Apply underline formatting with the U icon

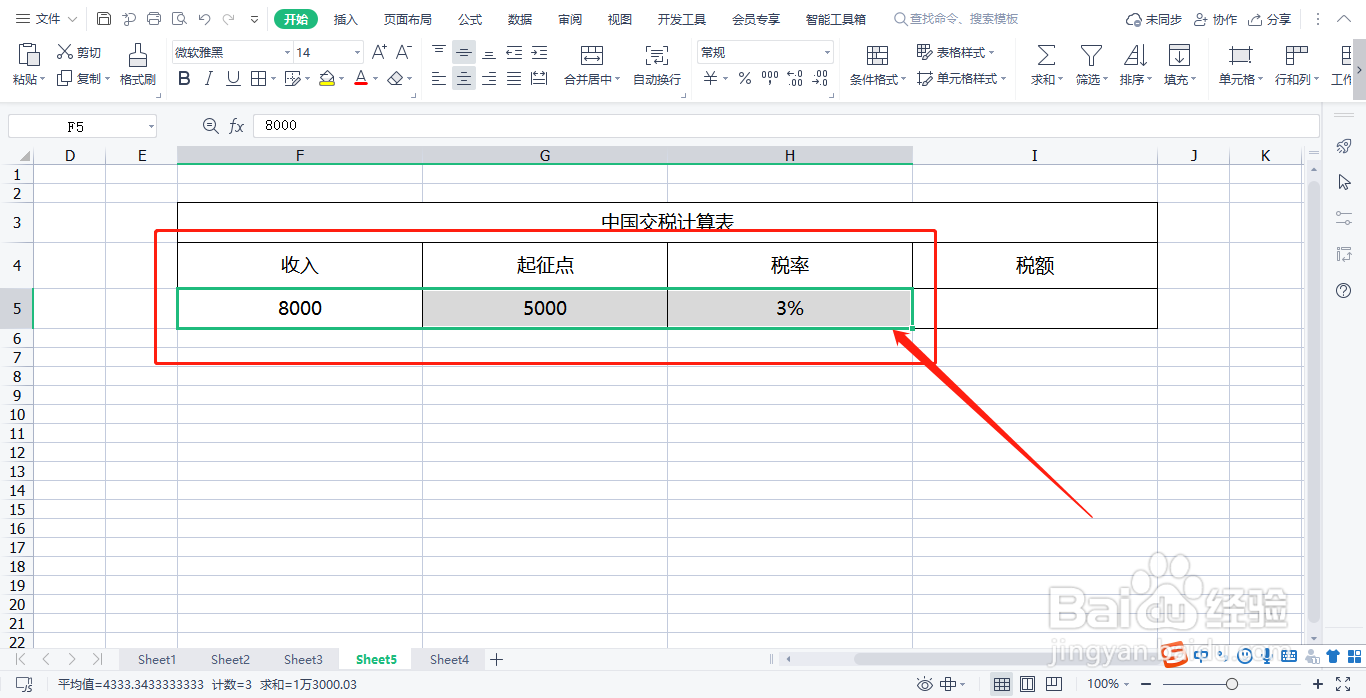tap(234, 79)
